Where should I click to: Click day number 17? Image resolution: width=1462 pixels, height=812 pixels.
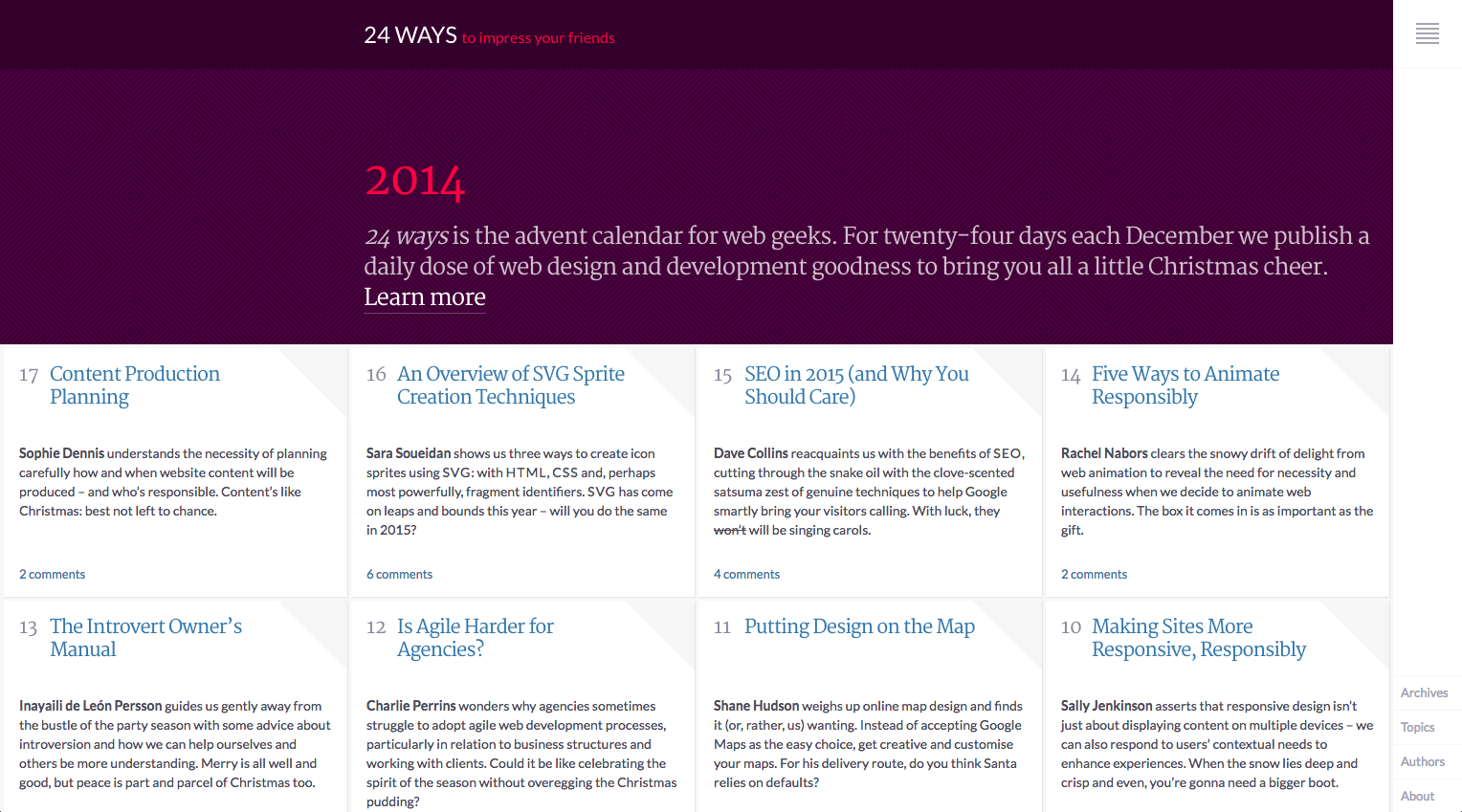pos(29,375)
